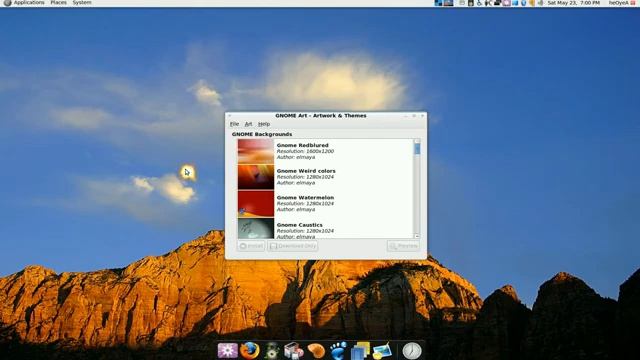
Task: Open the orange bean-shaped icon in dock
Action: click(x=316, y=351)
